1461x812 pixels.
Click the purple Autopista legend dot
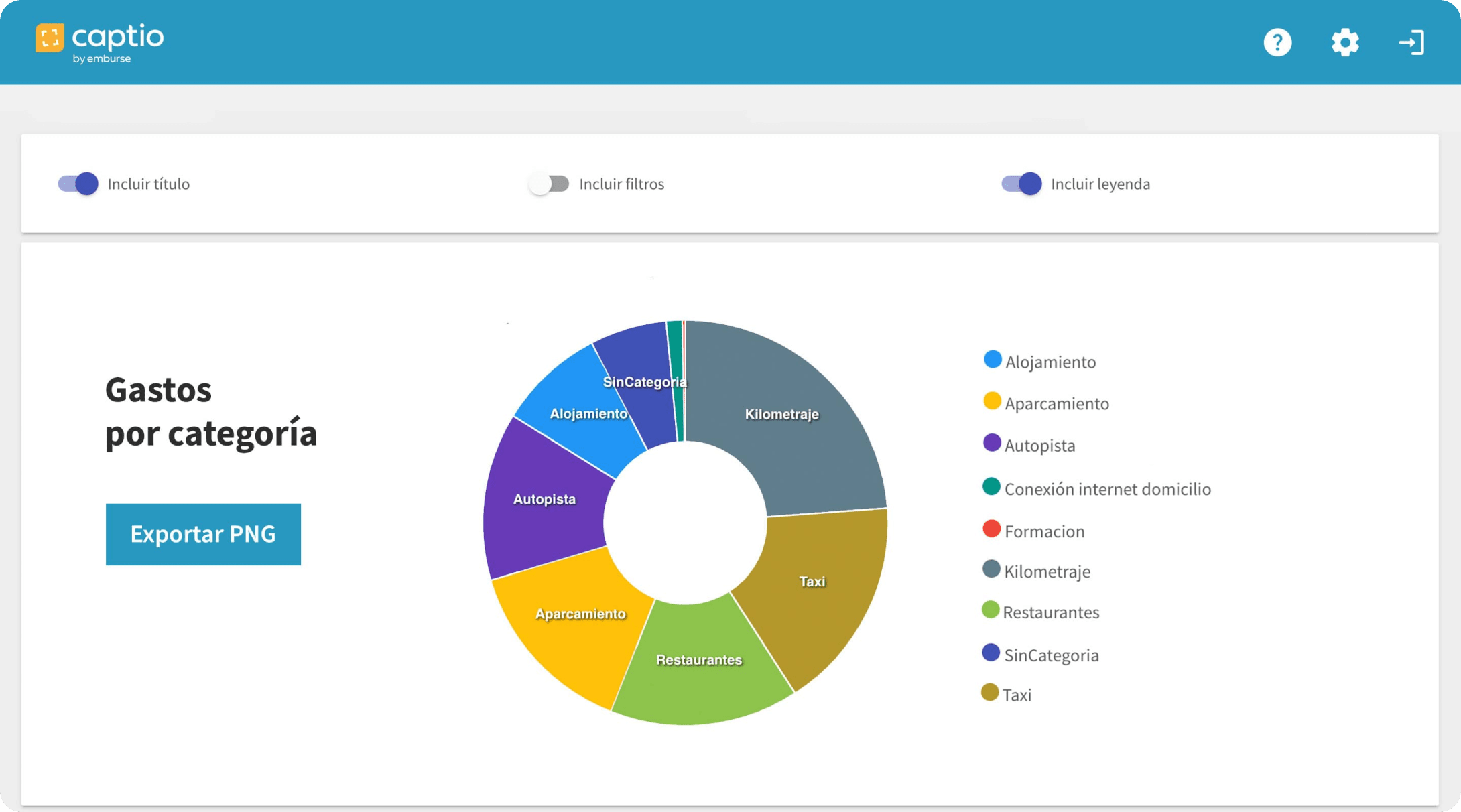coord(992,443)
